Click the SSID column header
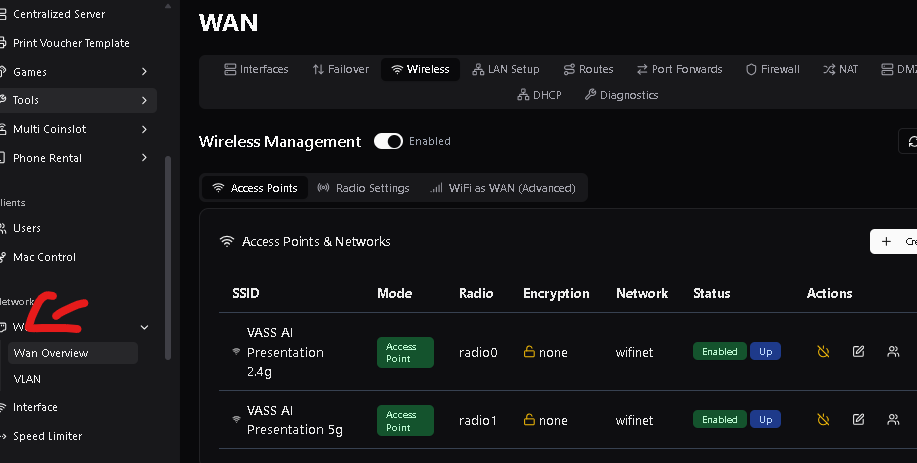Screen dimensions: 917x463 (x=246, y=293)
